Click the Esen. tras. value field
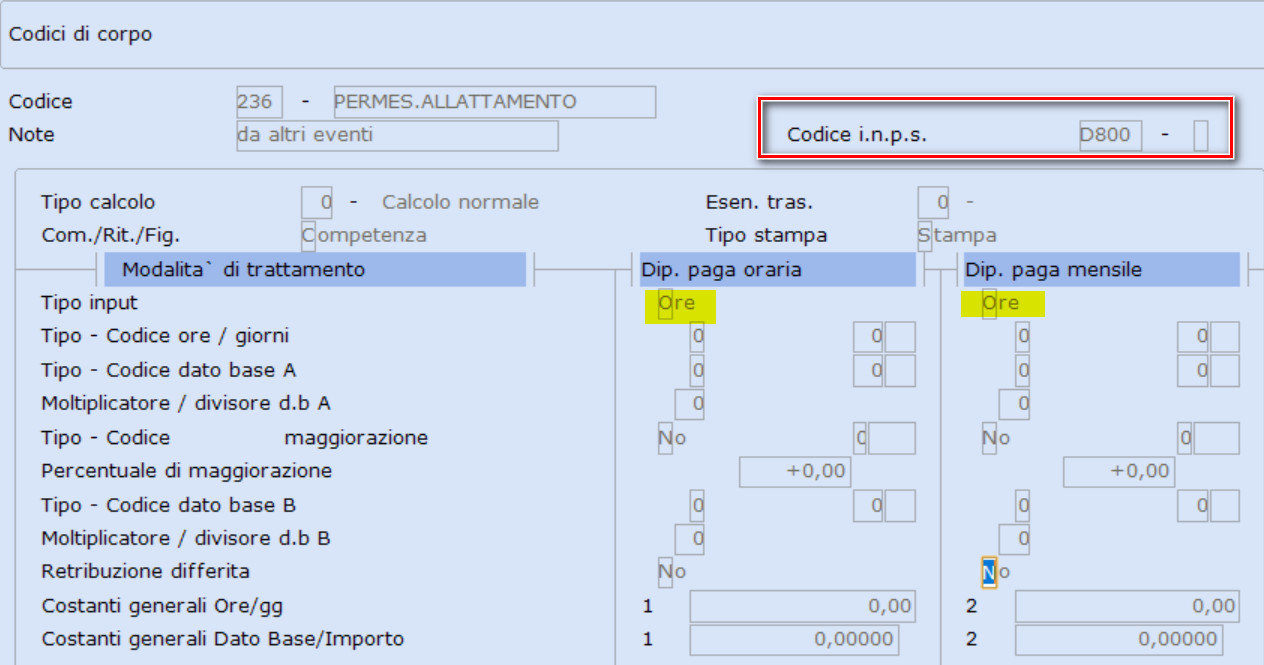 pos(934,203)
